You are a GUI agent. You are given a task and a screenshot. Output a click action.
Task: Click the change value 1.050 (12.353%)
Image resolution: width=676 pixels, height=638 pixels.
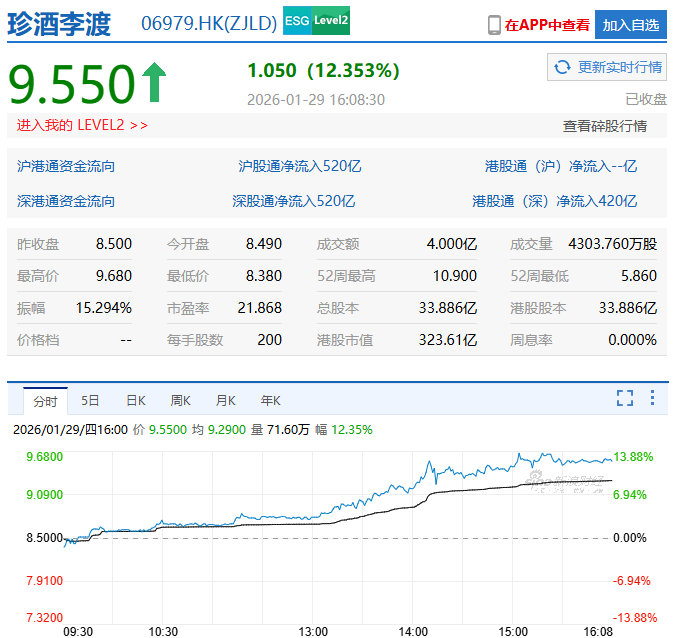(323, 71)
